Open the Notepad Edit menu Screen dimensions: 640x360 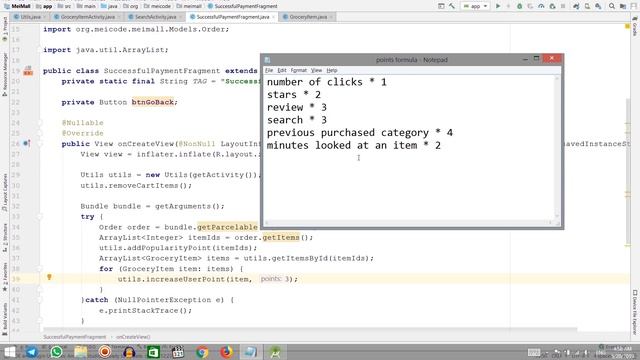[x=282, y=70]
